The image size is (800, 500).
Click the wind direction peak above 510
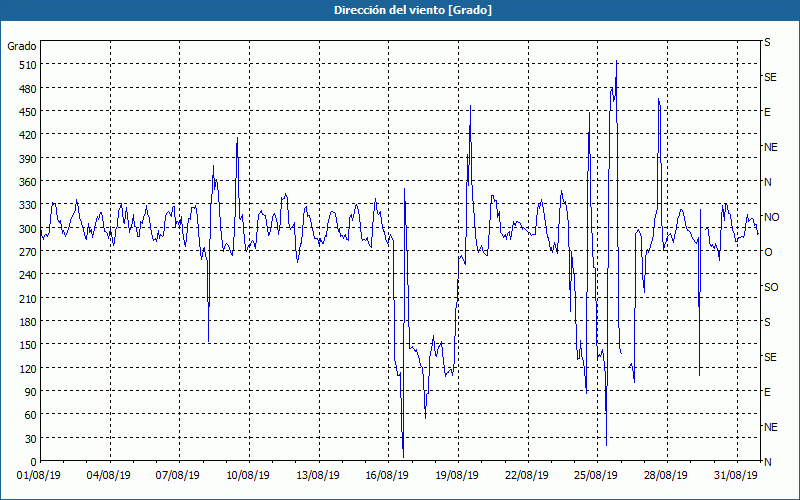click(x=617, y=61)
